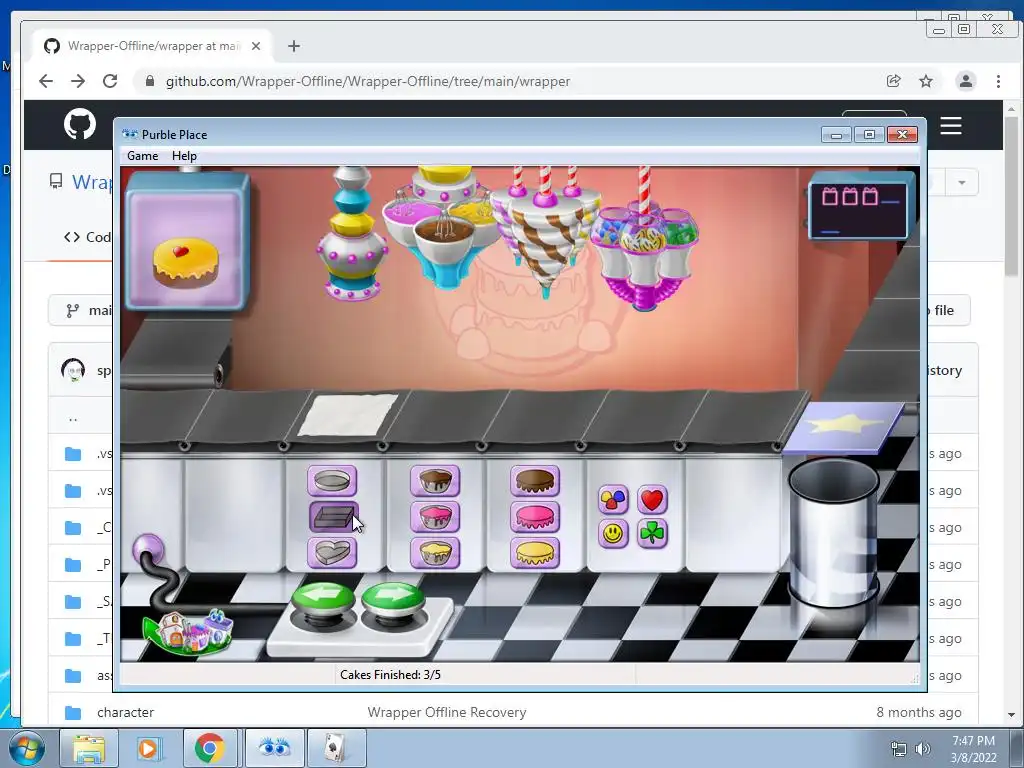Click the candy jars sprinkle dispenser

[x=645, y=255]
